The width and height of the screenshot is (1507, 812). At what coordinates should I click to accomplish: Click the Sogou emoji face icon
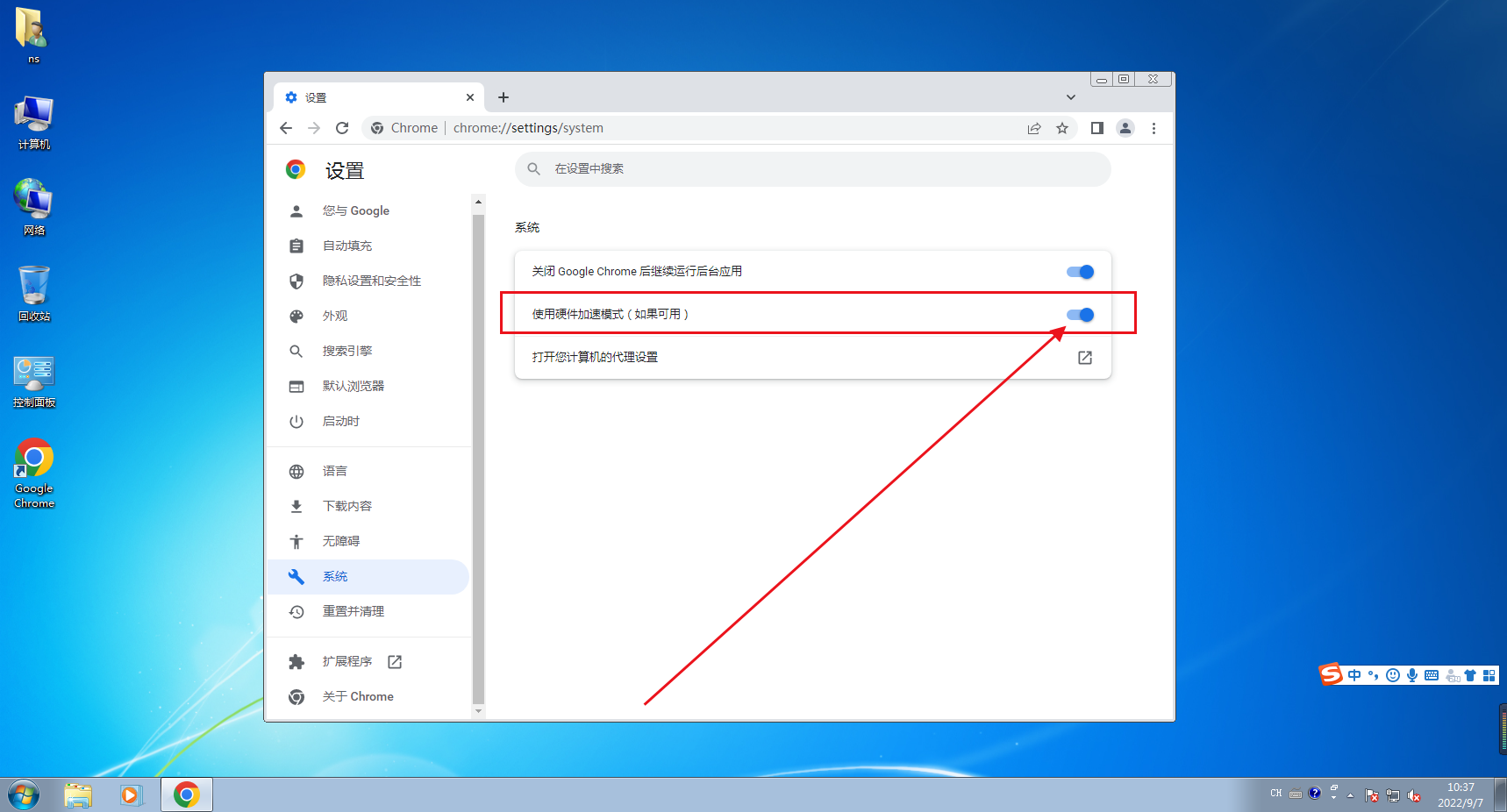[1393, 675]
